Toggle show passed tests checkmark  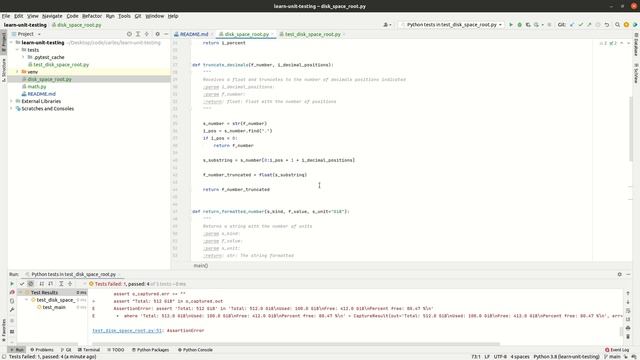pos(22,284)
